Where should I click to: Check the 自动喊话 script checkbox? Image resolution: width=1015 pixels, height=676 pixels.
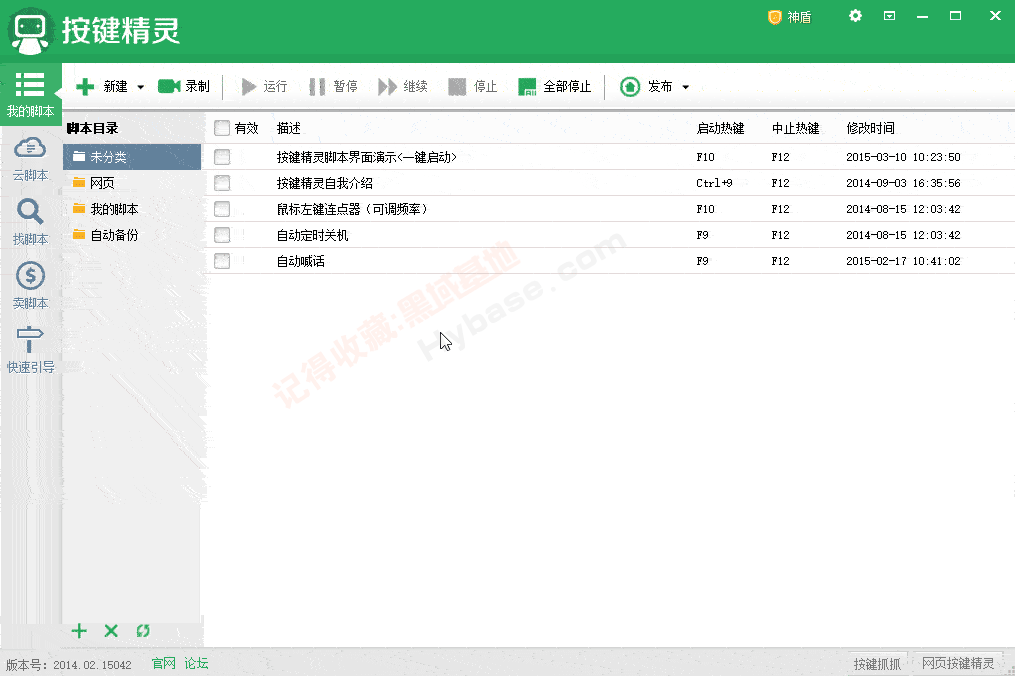point(222,260)
